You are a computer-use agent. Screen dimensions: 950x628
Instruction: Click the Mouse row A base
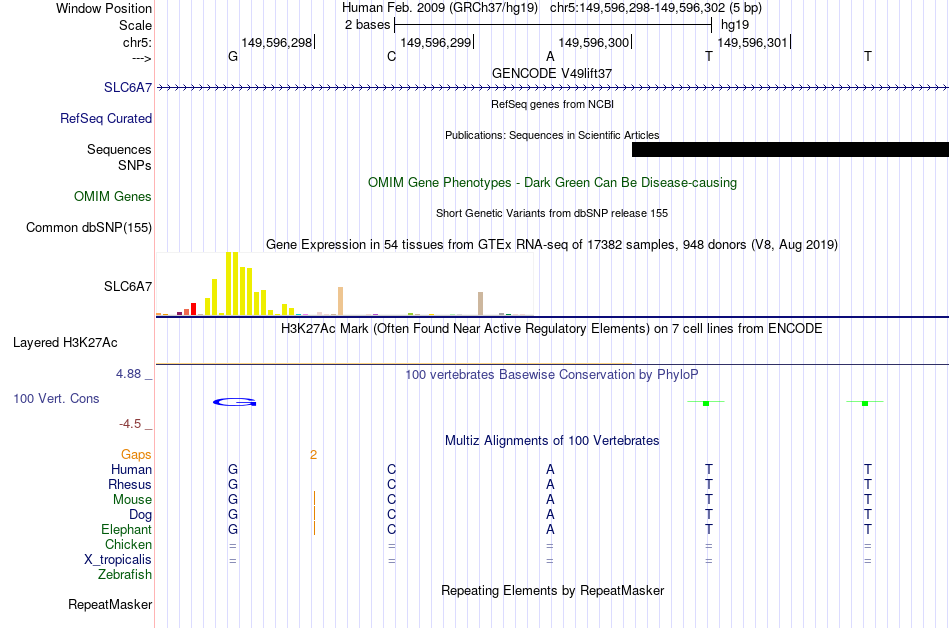click(550, 500)
